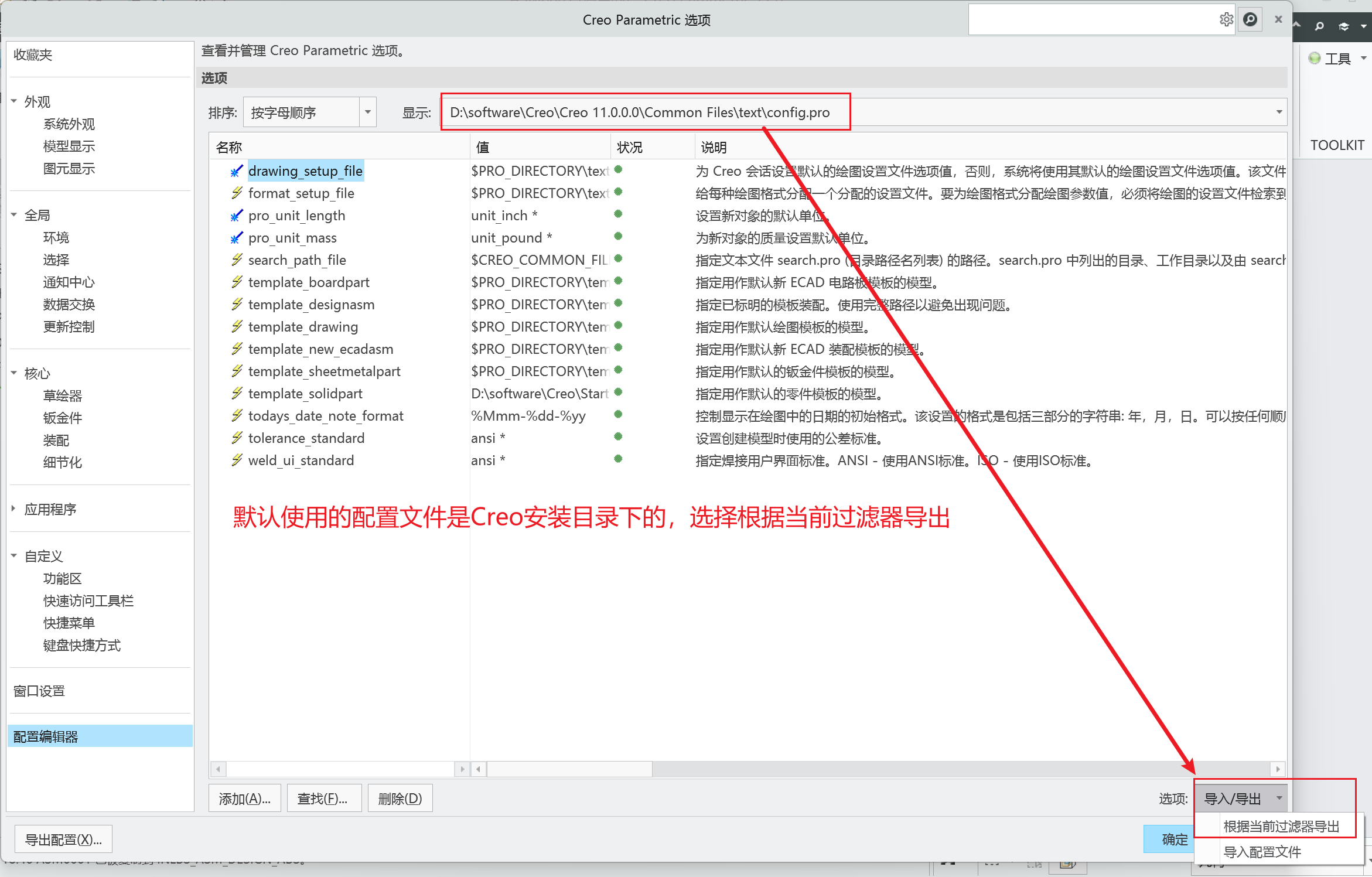Viewport: 1372px width, 877px height.
Task: Click the lightning icon beside todays_date_note_format
Action: [237, 416]
